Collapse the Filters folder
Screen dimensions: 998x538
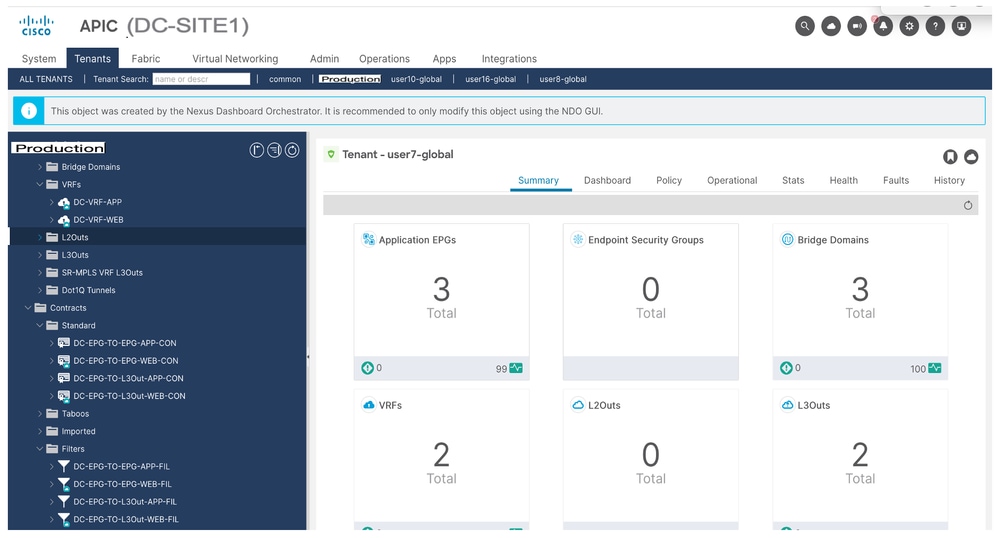[x=39, y=449]
